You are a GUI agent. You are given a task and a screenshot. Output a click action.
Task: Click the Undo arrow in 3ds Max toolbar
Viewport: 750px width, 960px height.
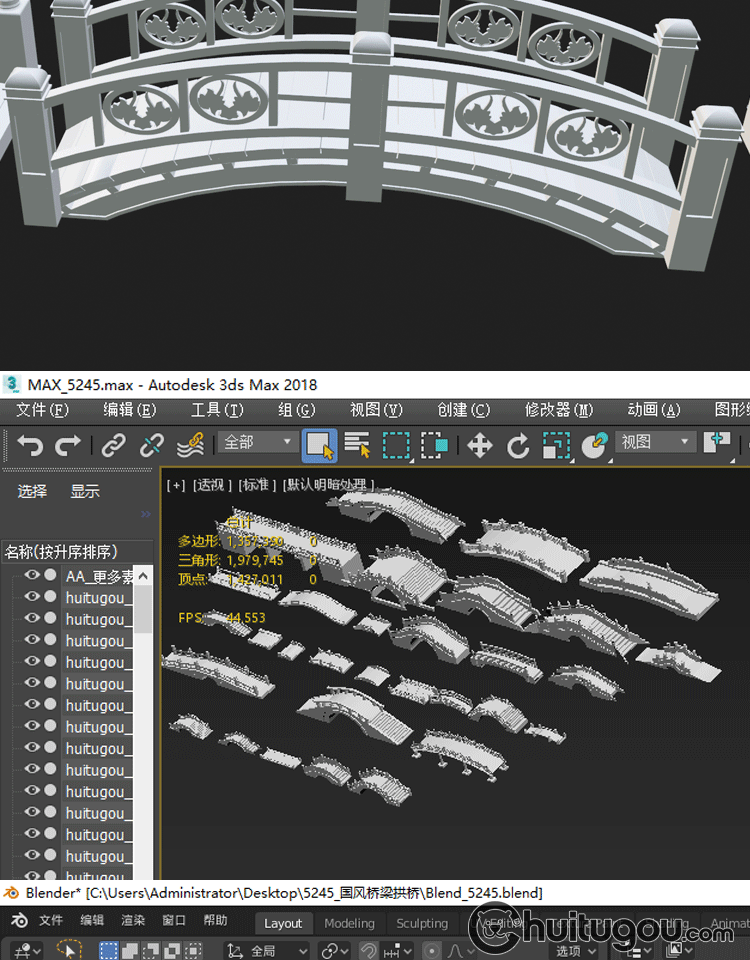coord(30,445)
